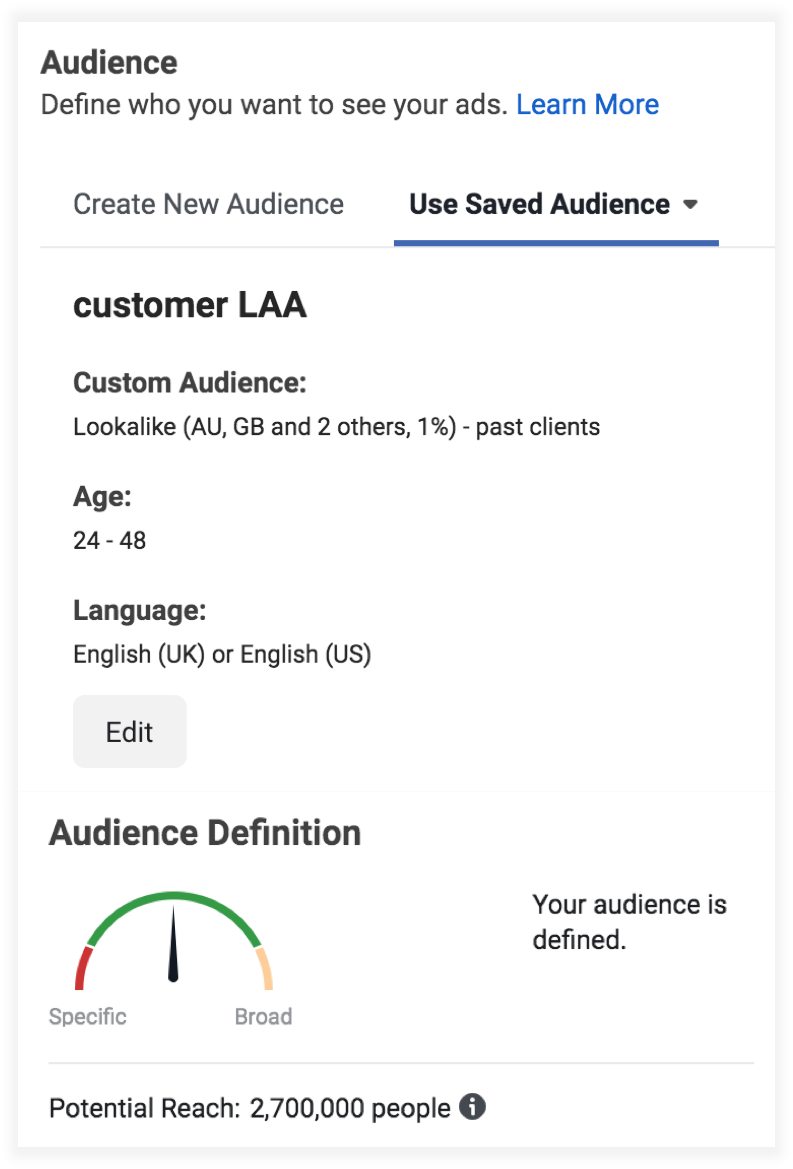Click the customer LAA audience name

[190, 306]
